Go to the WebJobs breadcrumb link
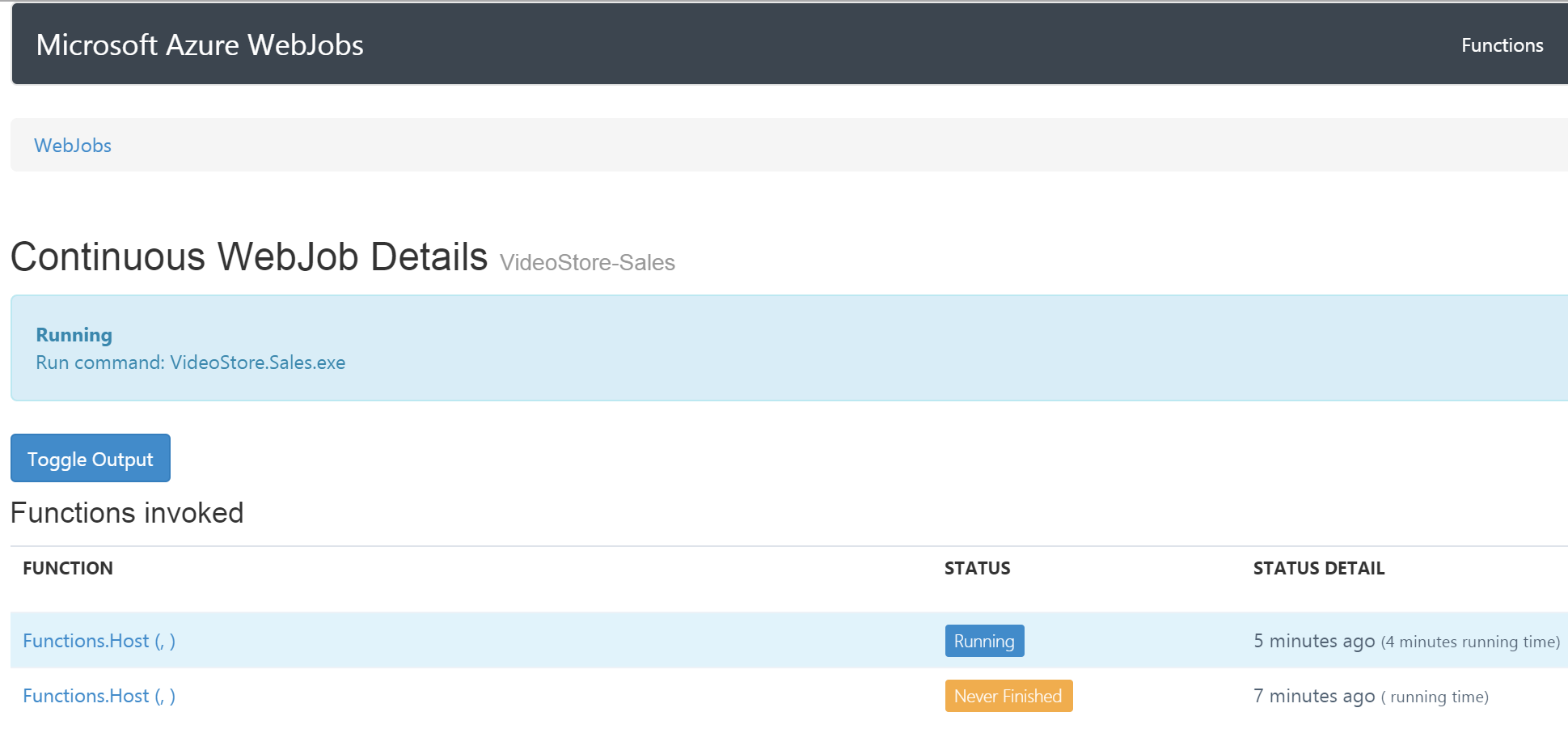This screenshot has width=1568, height=729. click(73, 146)
